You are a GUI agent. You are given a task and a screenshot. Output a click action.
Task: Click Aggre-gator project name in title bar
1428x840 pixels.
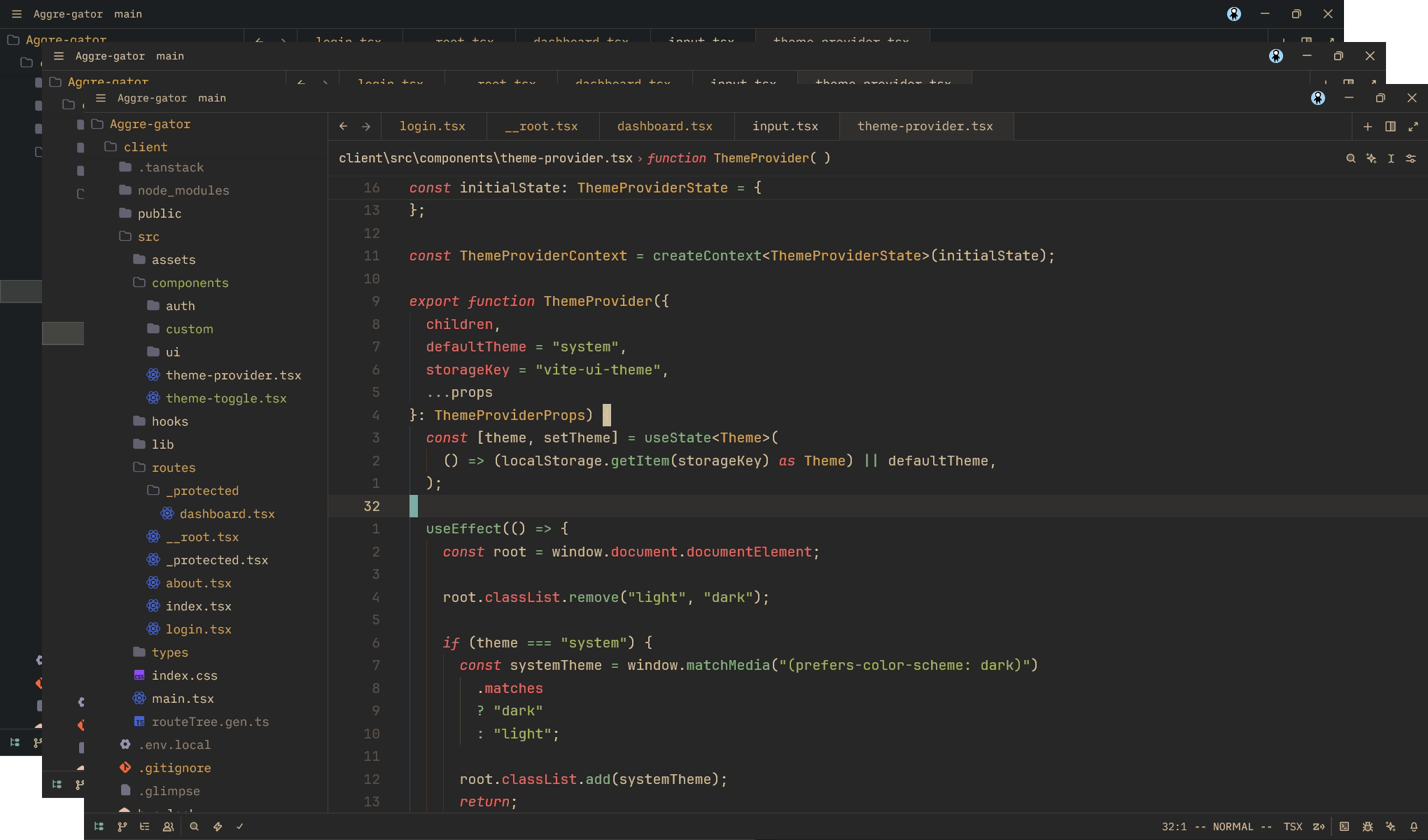(x=152, y=98)
